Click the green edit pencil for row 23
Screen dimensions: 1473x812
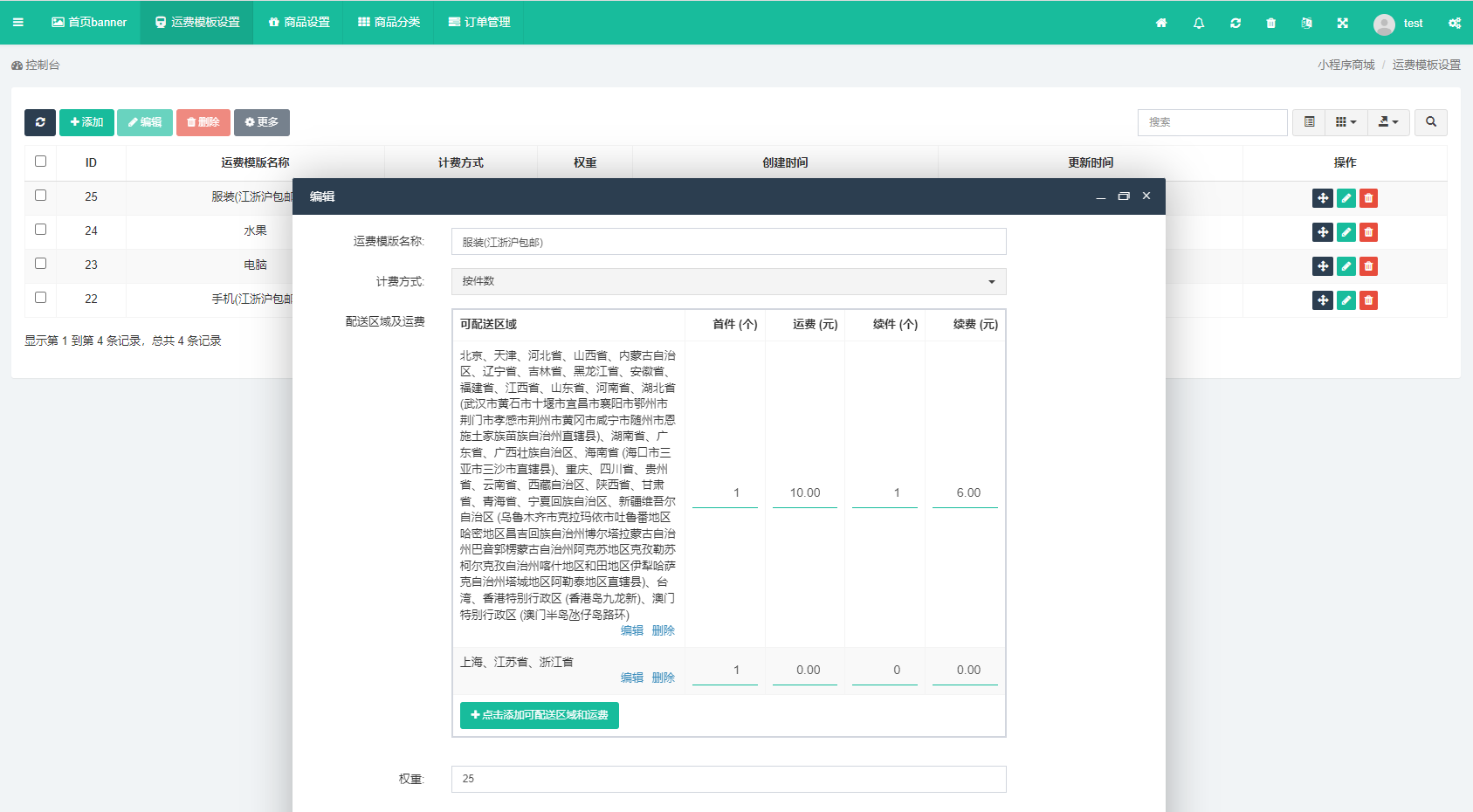pos(1346,266)
